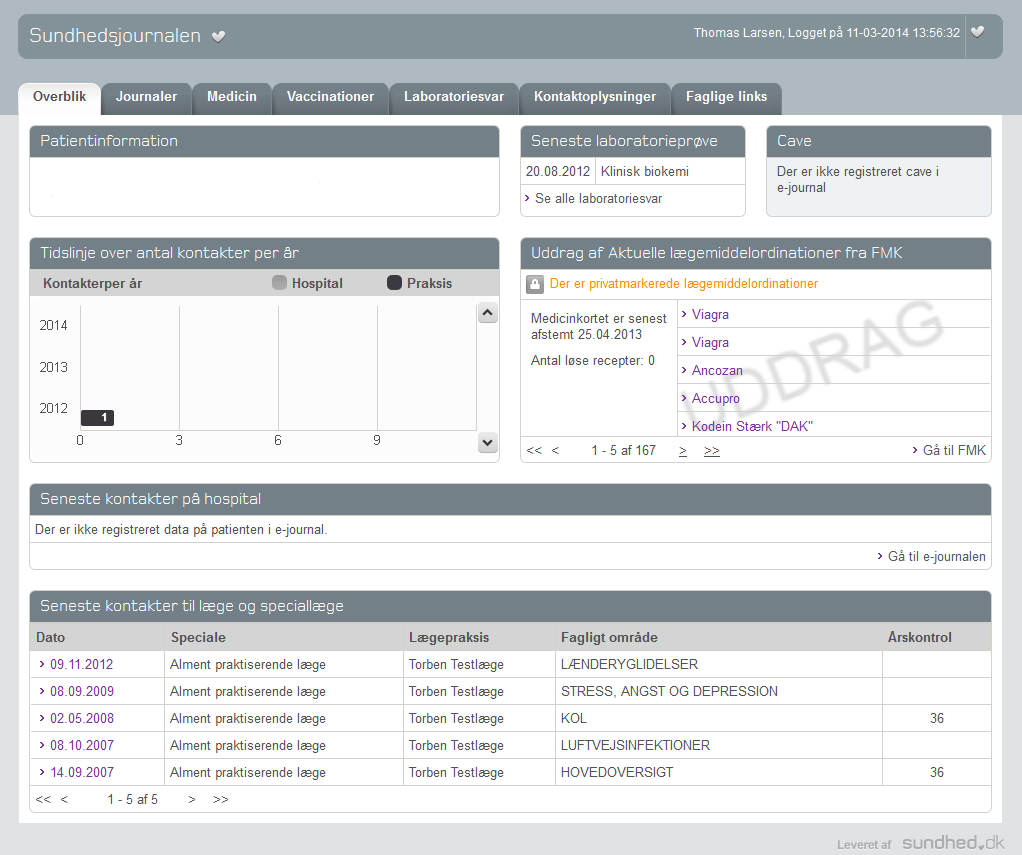Image resolution: width=1022 pixels, height=855 pixels.
Task: Click the heart icon after the login timestamp
Action: pyautogui.click(x=977, y=32)
